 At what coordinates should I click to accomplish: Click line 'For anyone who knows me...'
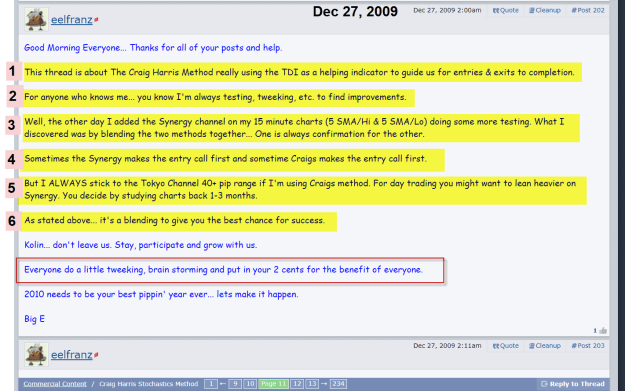[x=215, y=97]
